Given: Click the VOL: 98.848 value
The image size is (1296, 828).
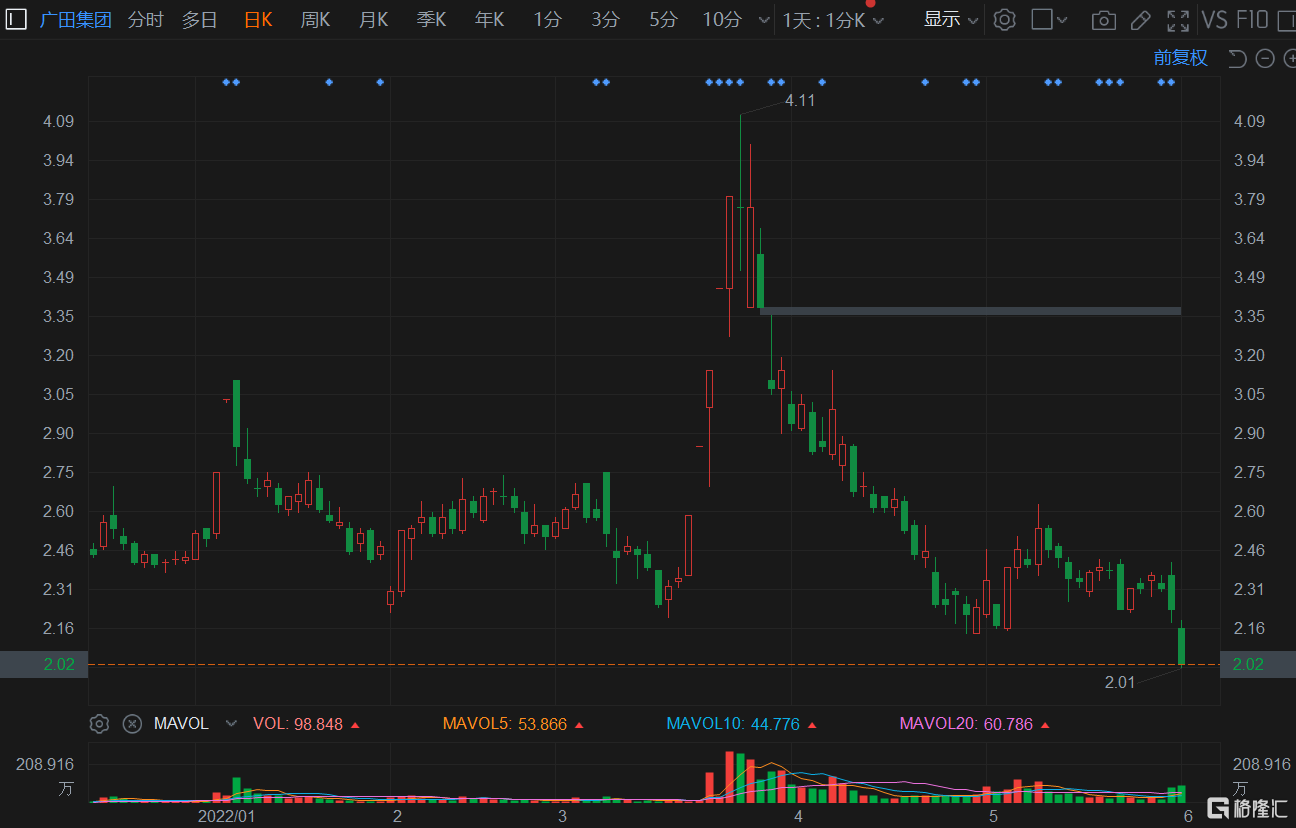Looking at the screenshot, I should click(298, 724).
